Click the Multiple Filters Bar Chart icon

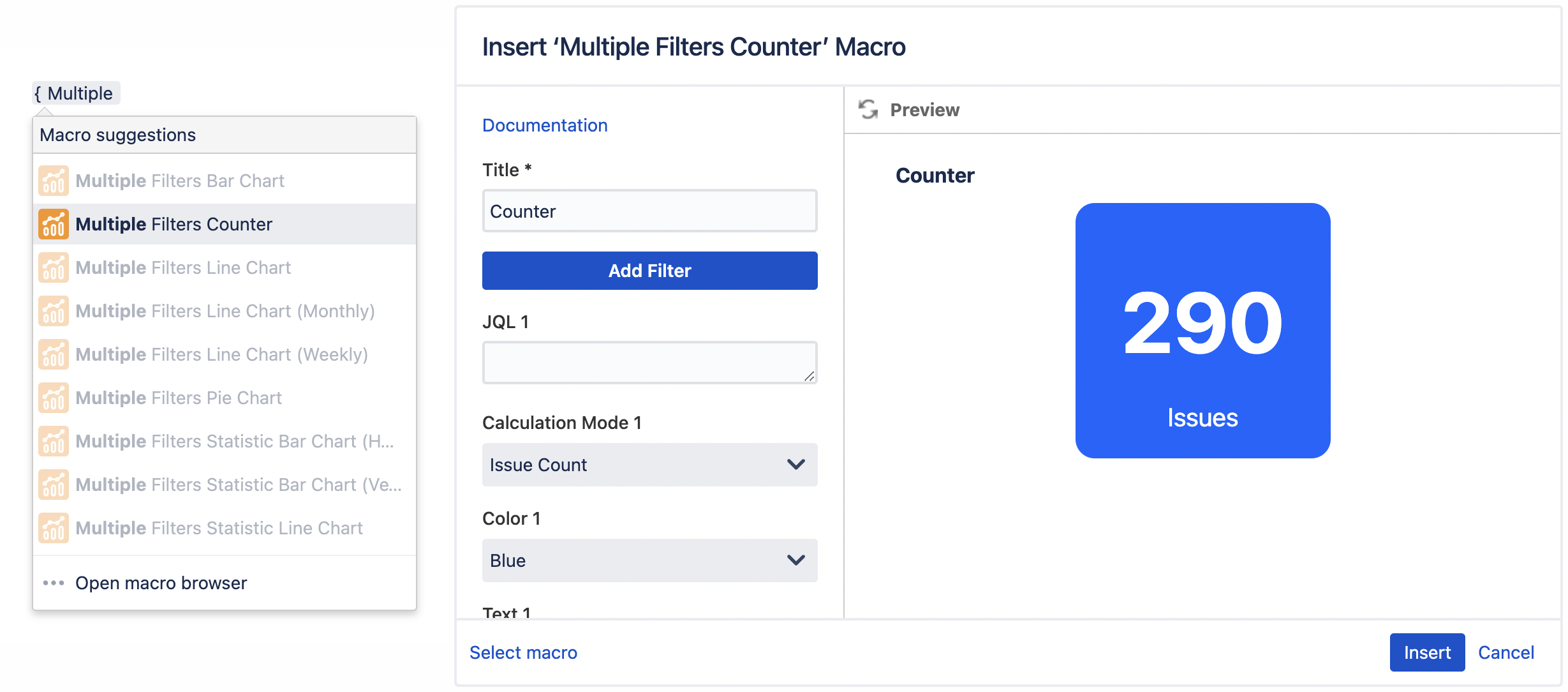pos(53,181)
